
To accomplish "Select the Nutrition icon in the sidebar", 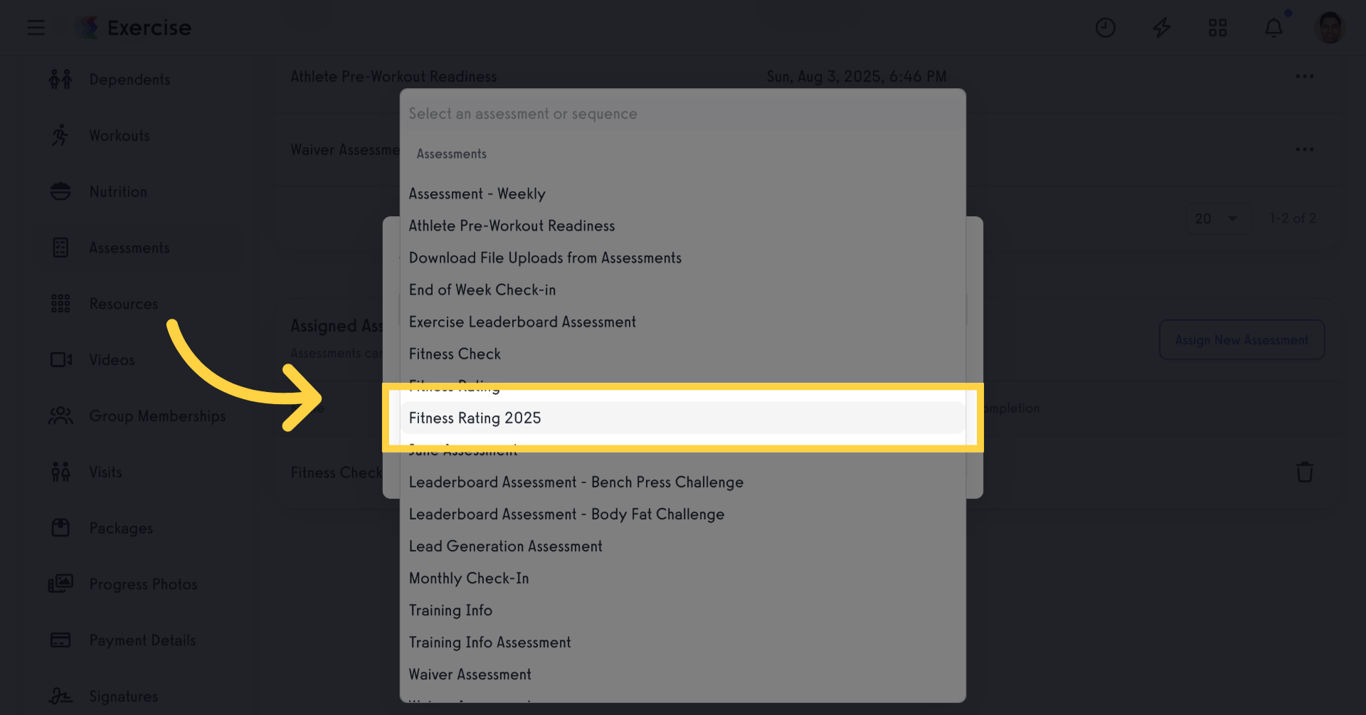I will pos(59,191).
